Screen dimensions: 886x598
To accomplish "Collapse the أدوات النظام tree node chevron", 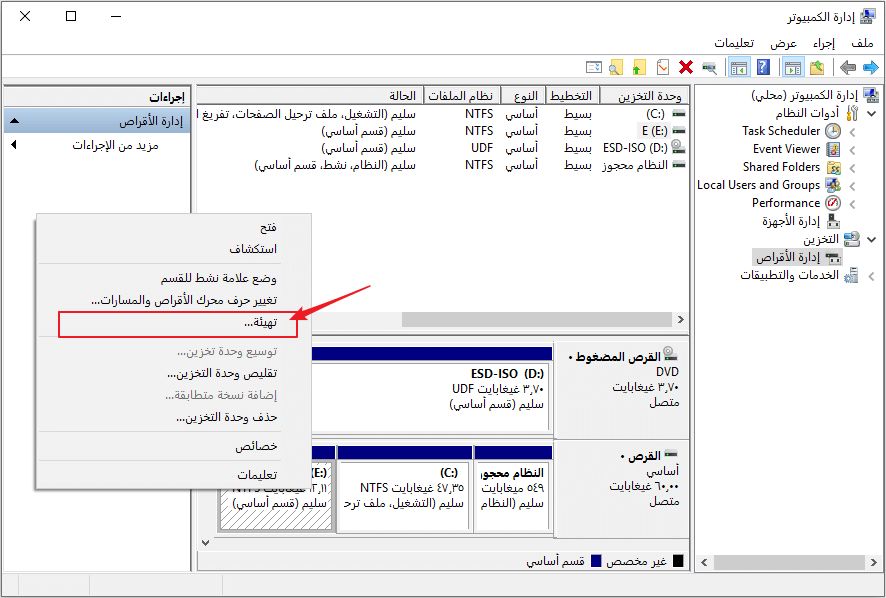I will tap(872, 114).
